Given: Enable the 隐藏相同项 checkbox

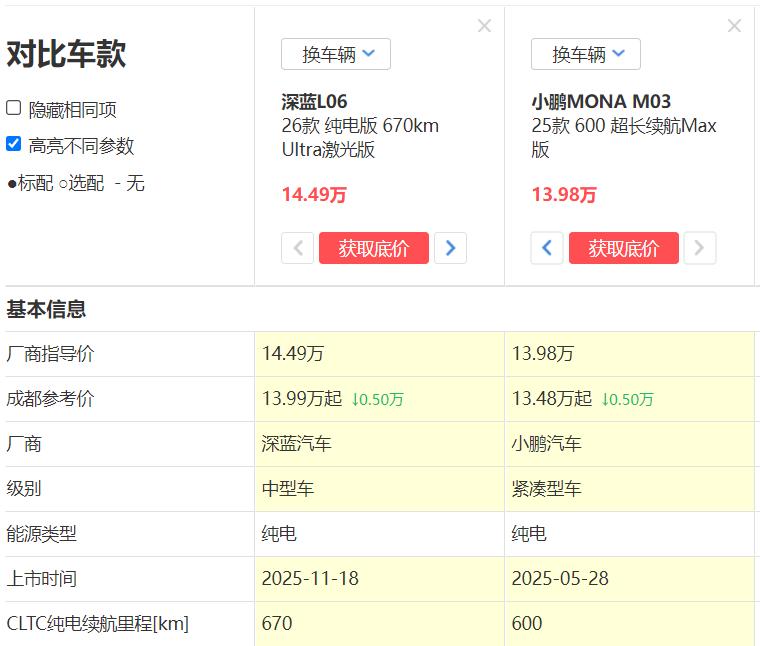Looking at the screenshot, I should (14, 108).
